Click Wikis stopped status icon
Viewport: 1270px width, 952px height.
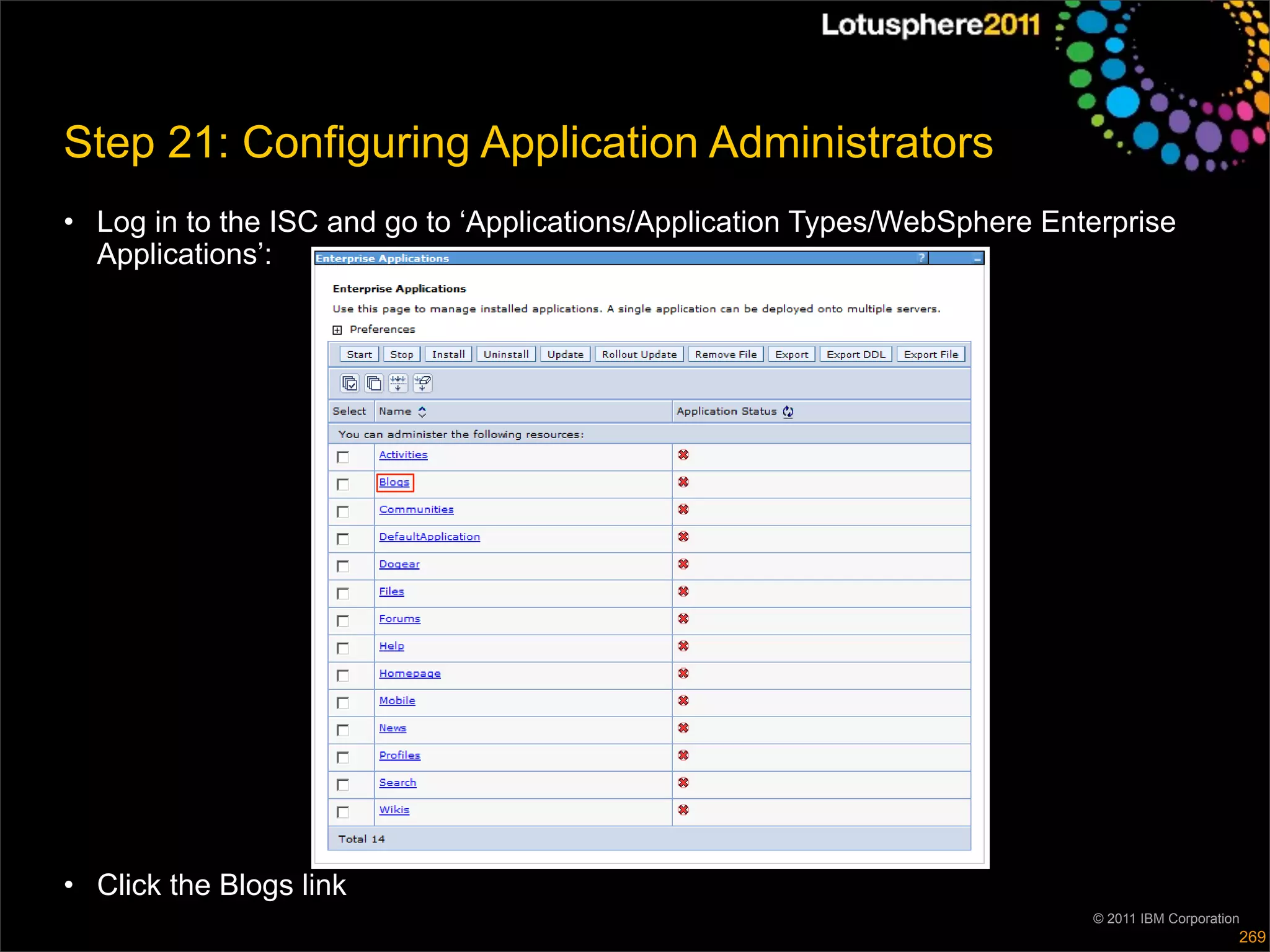[683, 809]
